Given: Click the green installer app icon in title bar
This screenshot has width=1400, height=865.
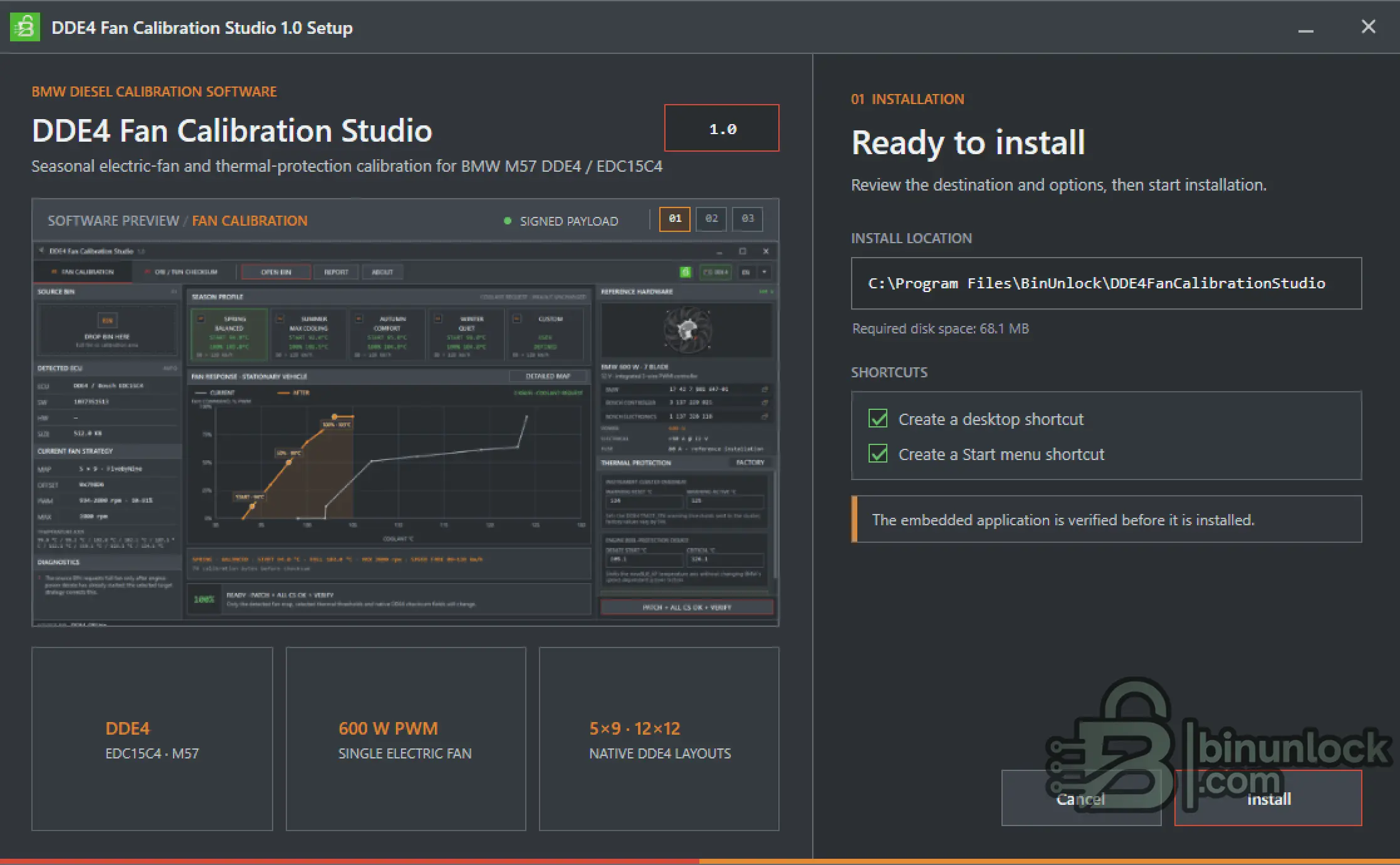Looking at the screenshot, I should (x=25, y=27).
